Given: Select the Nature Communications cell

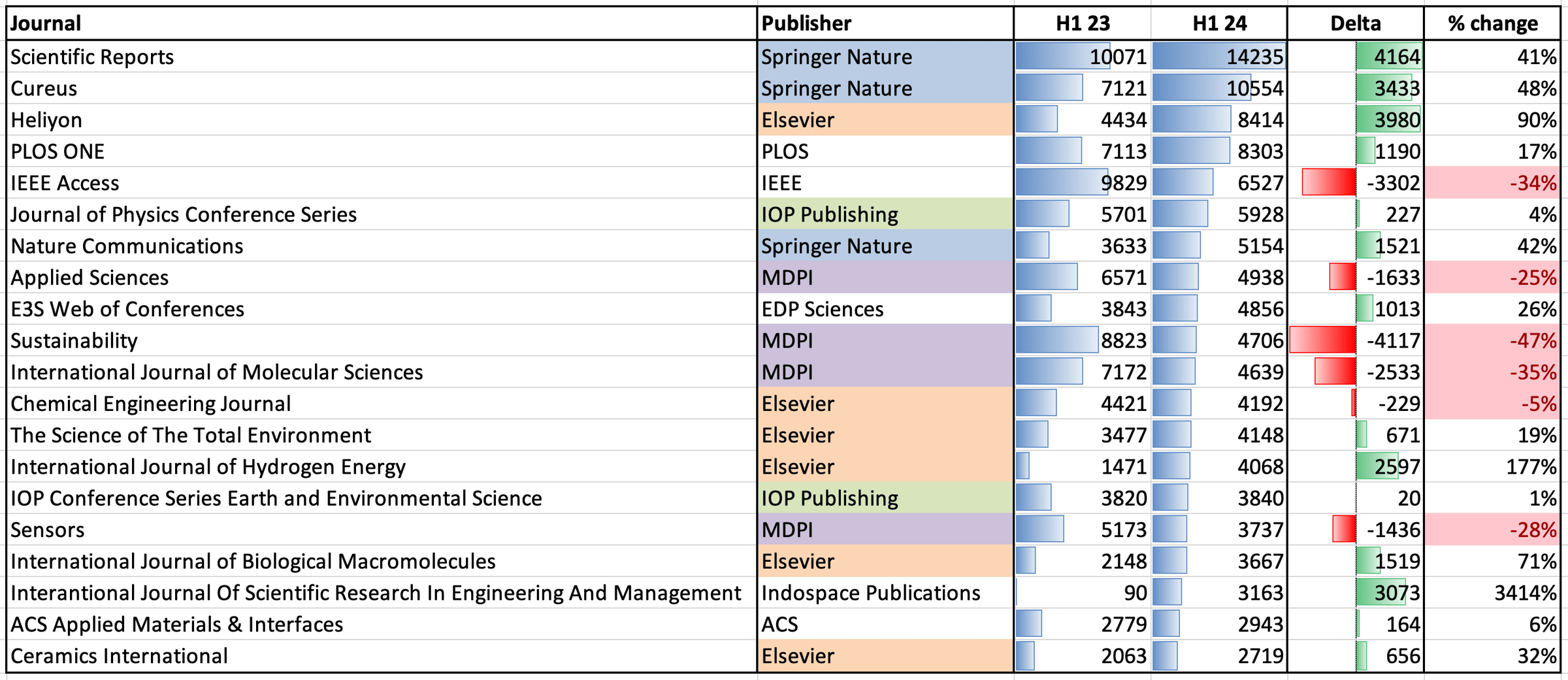Looking at the screenshot, I should 382,246.
